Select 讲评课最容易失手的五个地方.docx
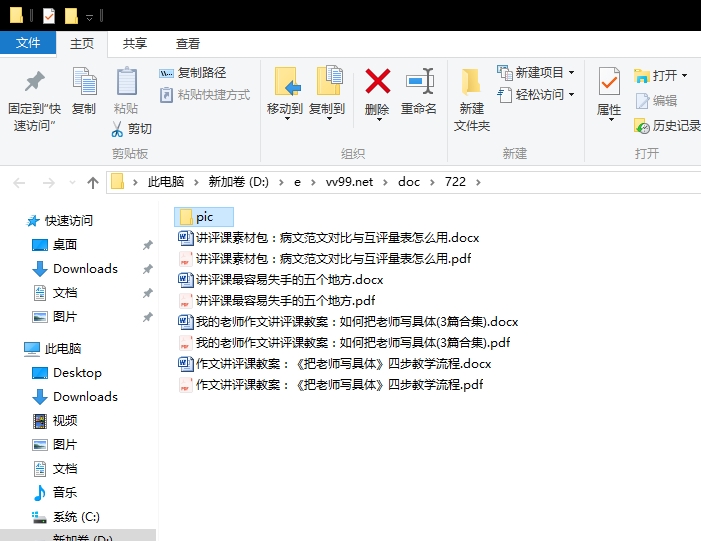This screenshot has width=701, height=541. click(x=281, y=280)
